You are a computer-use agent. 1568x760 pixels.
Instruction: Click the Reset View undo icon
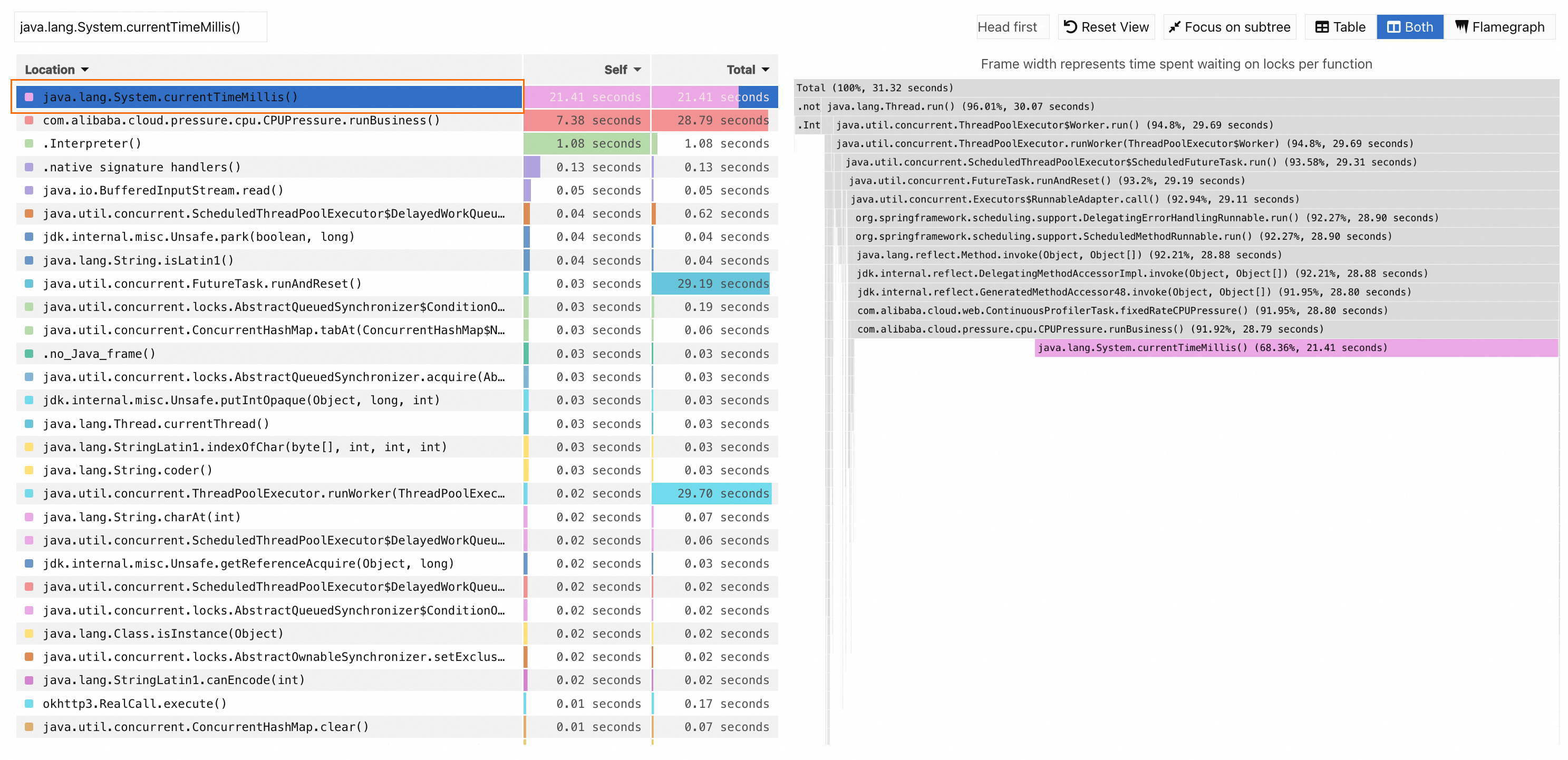point(1070,27)
